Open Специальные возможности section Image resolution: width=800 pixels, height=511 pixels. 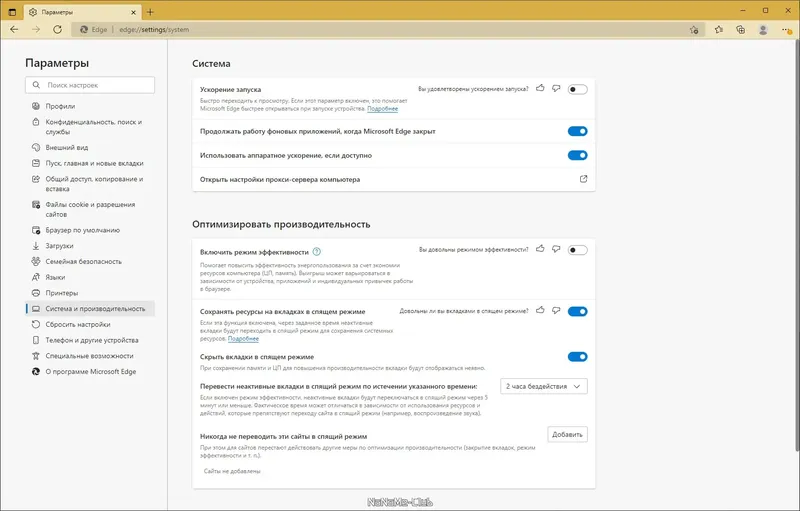[x=90, y=356]
